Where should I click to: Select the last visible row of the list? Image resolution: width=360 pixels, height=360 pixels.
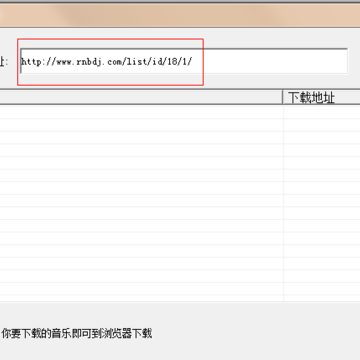(x=180, y=298)
